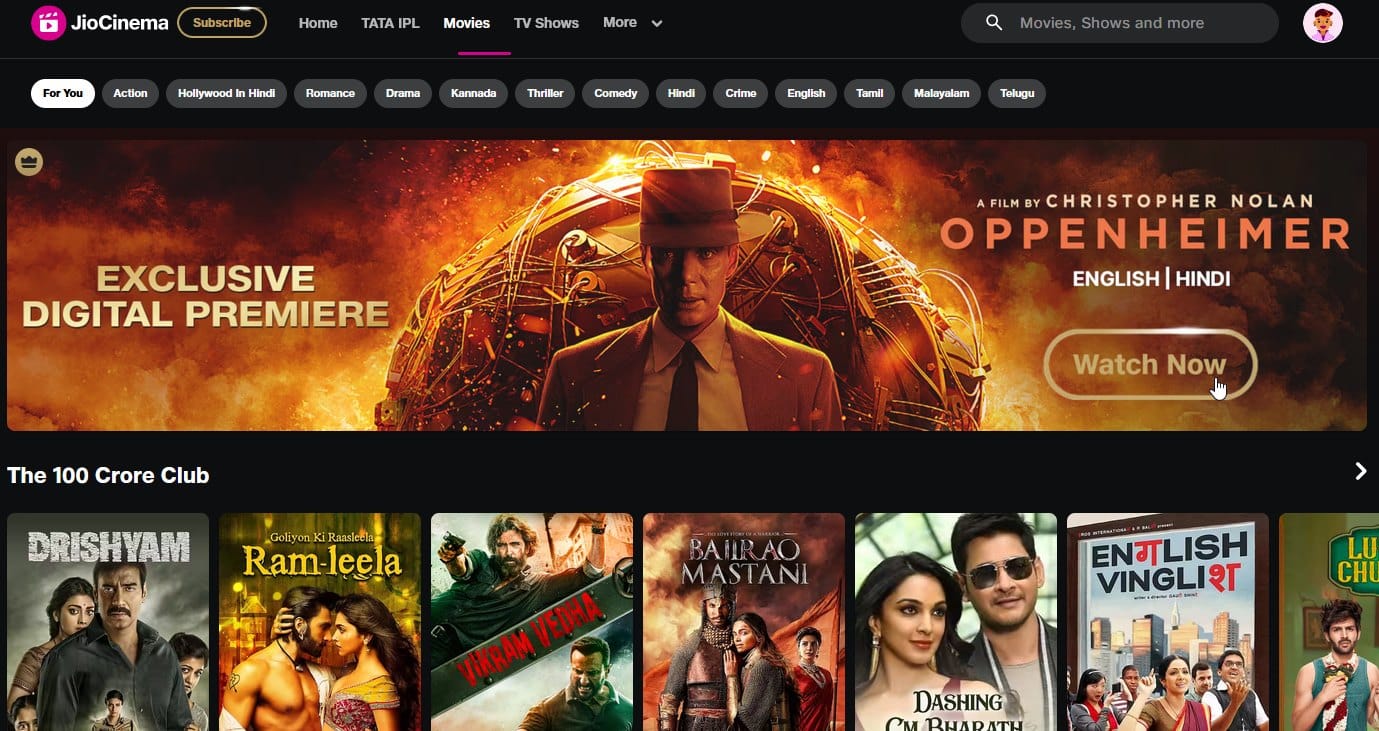The height and width of the screenshot is (731, 1379).
Task: Open the Dashing CM Bharath poster
Action: [956, 622]
